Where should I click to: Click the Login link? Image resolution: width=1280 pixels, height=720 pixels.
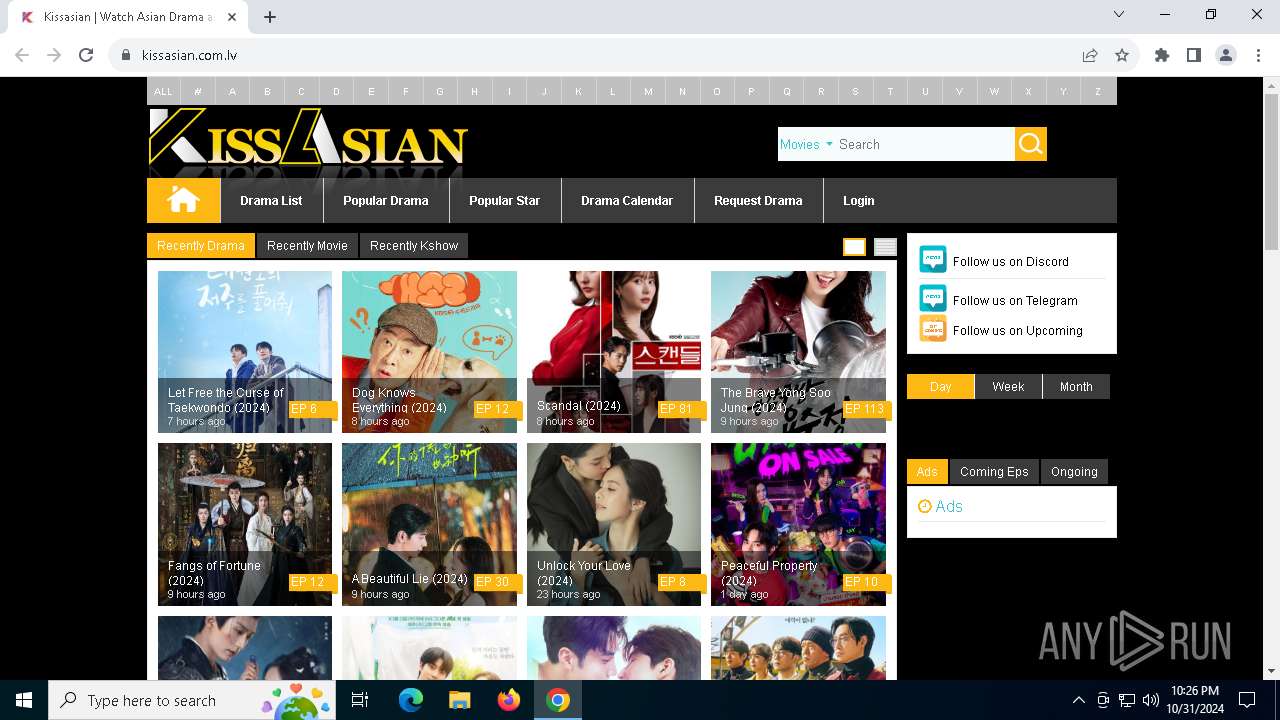(x=858, y=200)
